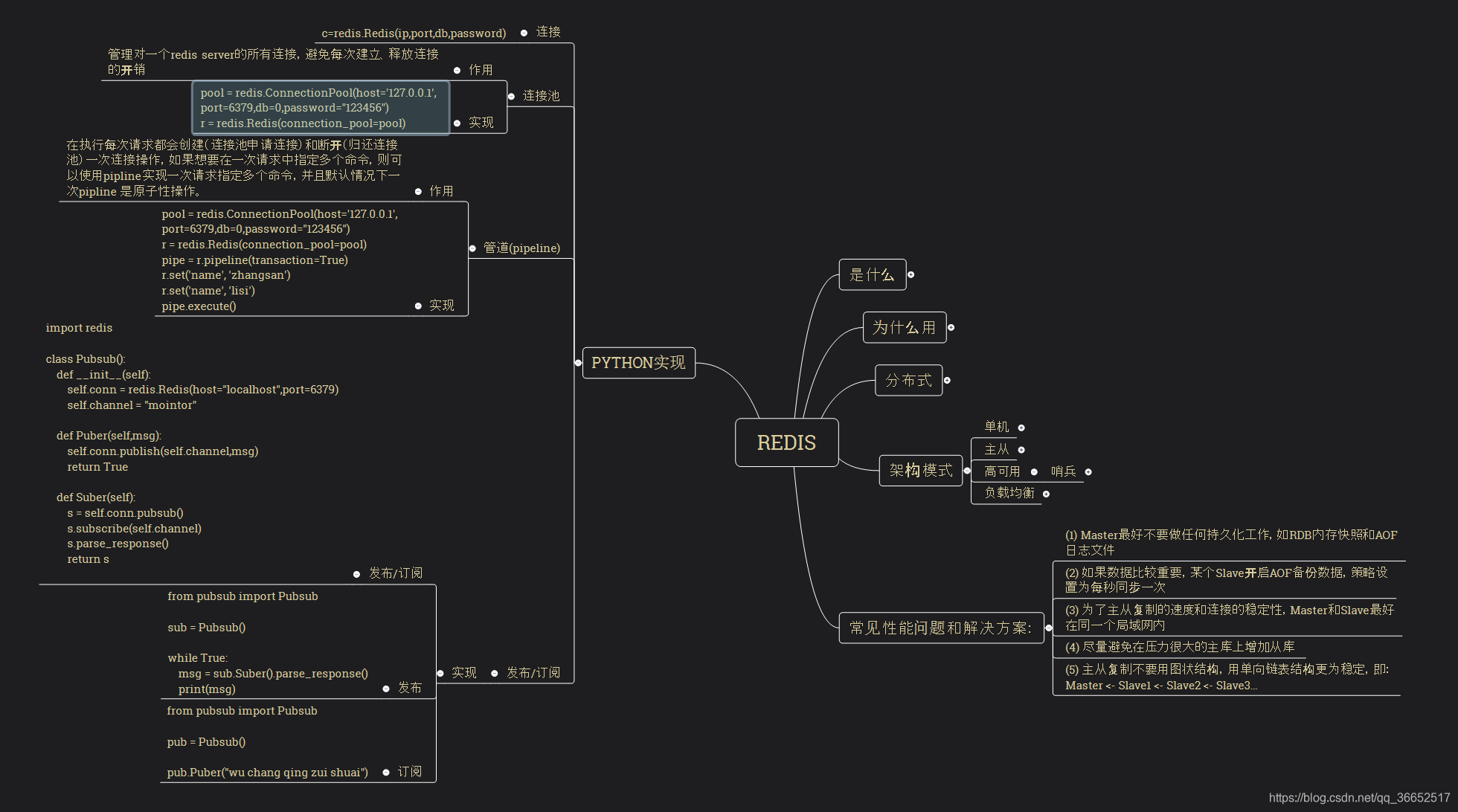
Task: Click the 管理对一个redis server的所有连接 description
Action: tap(273, 62)
